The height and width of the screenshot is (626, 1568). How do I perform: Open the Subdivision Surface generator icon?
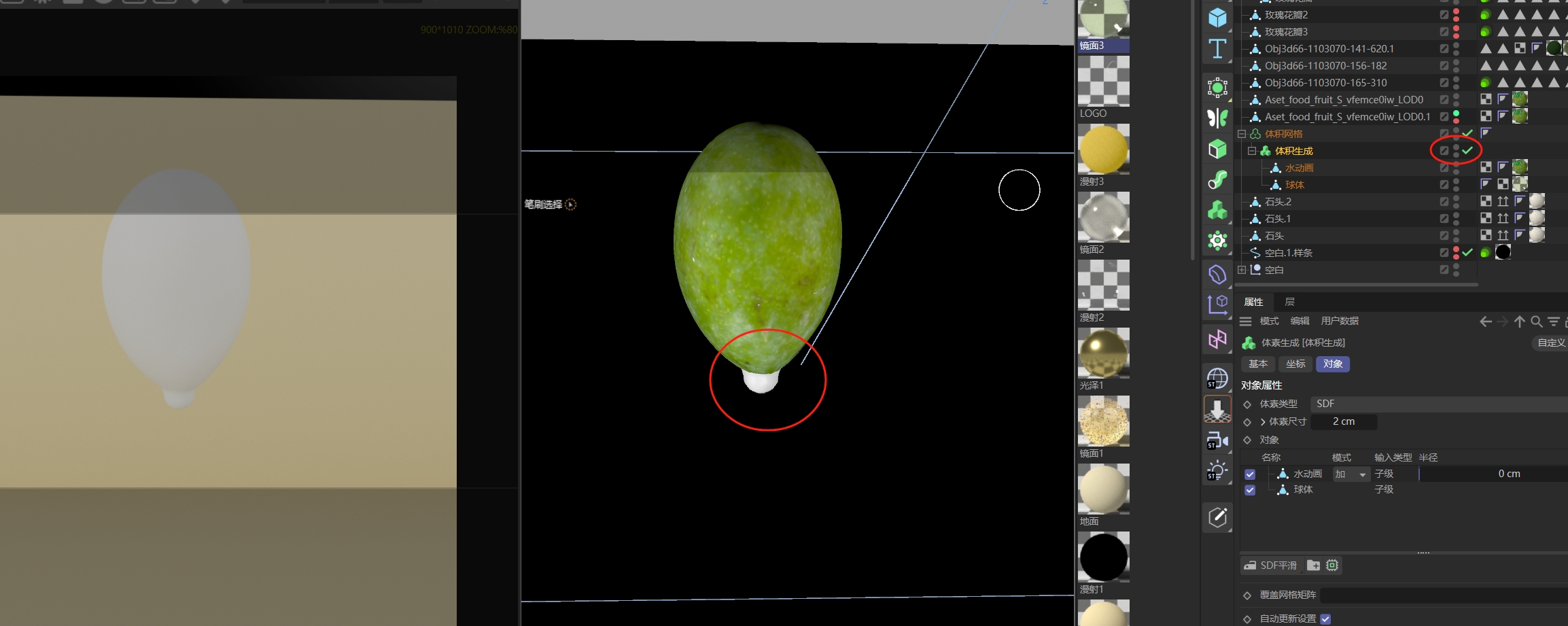click(1217, 88)
